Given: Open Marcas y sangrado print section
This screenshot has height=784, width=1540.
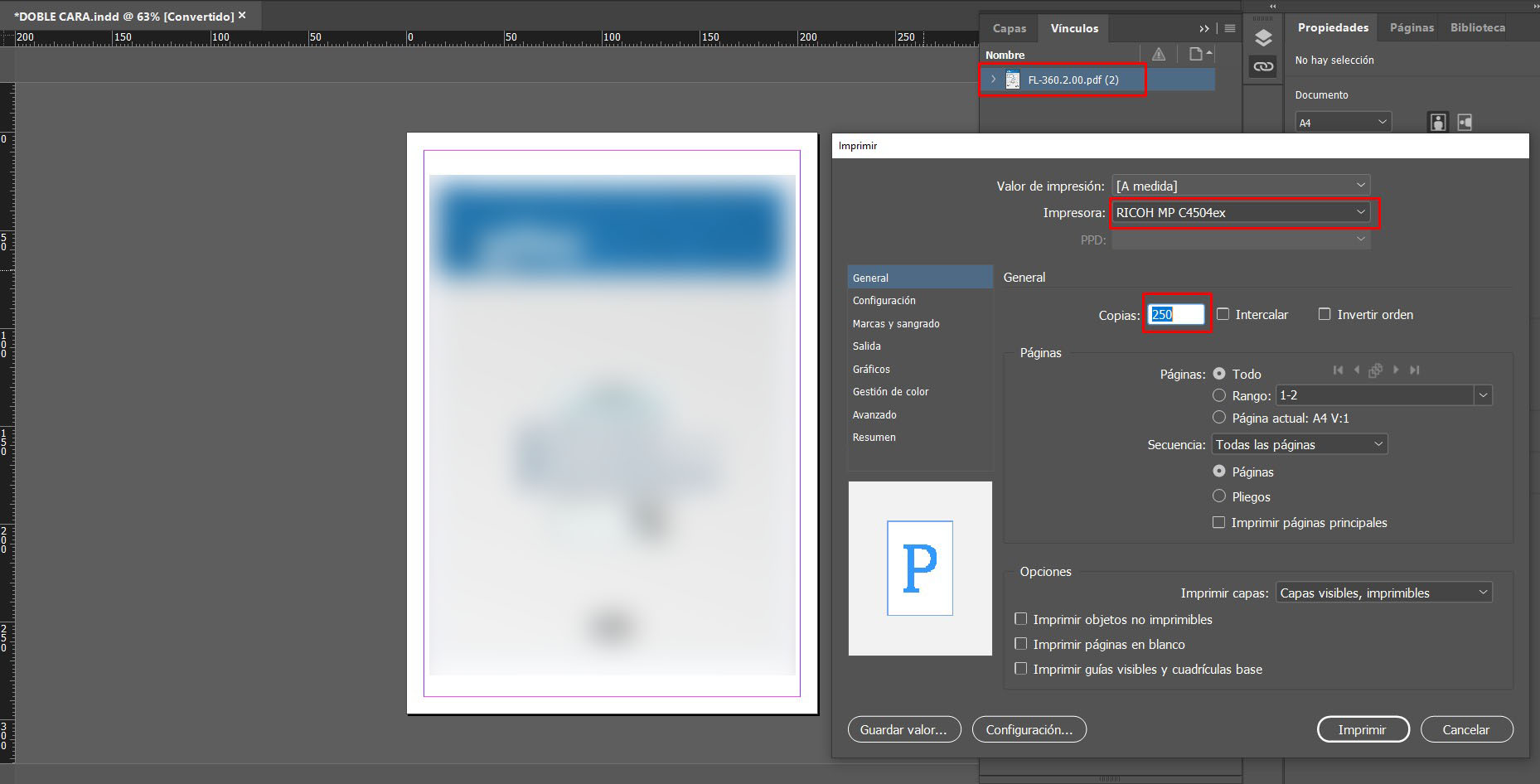Looking at the screenshot, I should pyautogui.click(x=896, y=324).
